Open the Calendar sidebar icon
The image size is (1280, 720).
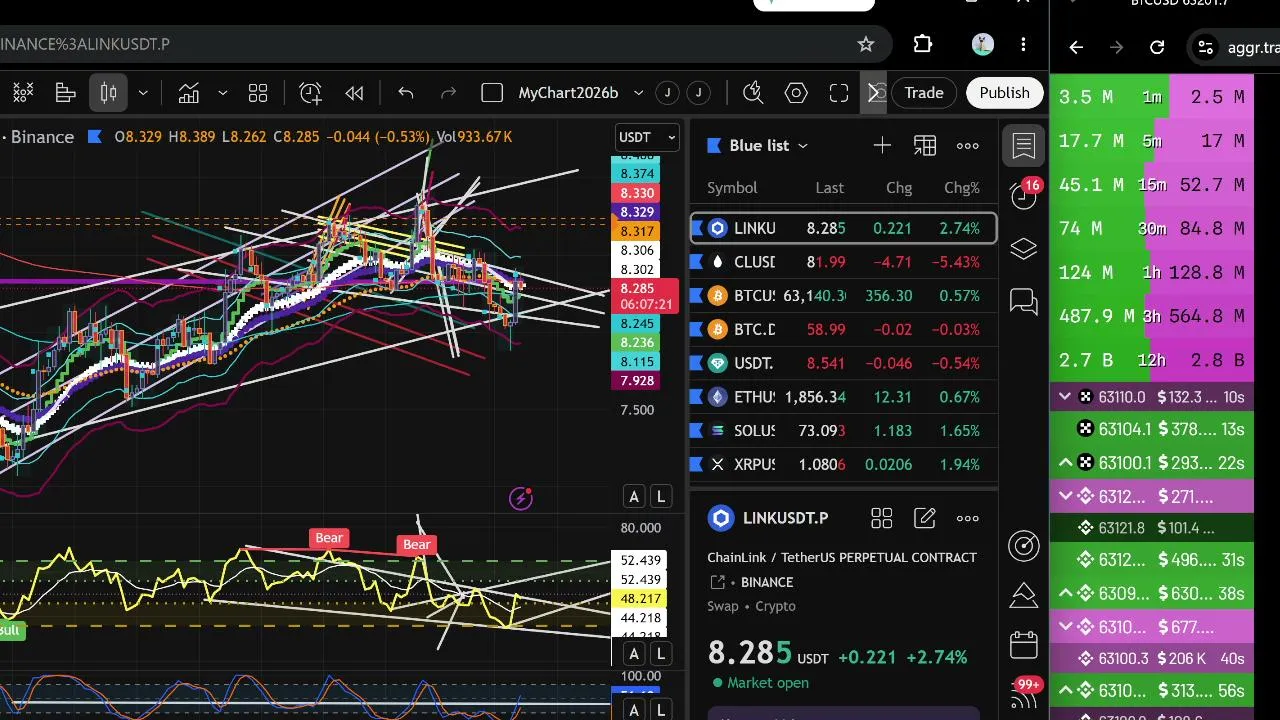pos(1023,645)
